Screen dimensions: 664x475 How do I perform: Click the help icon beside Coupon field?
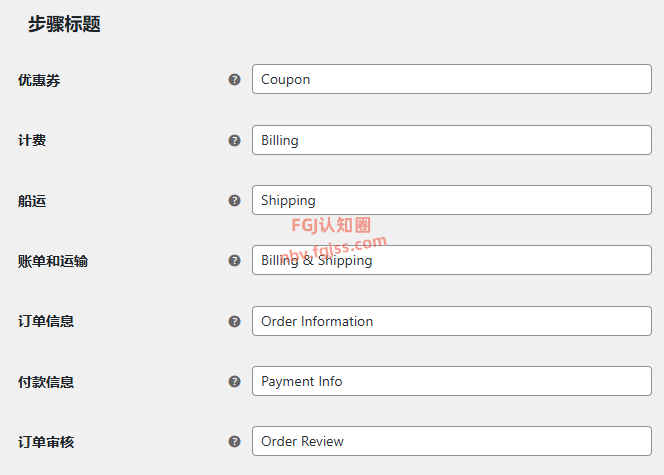(234, 79)
